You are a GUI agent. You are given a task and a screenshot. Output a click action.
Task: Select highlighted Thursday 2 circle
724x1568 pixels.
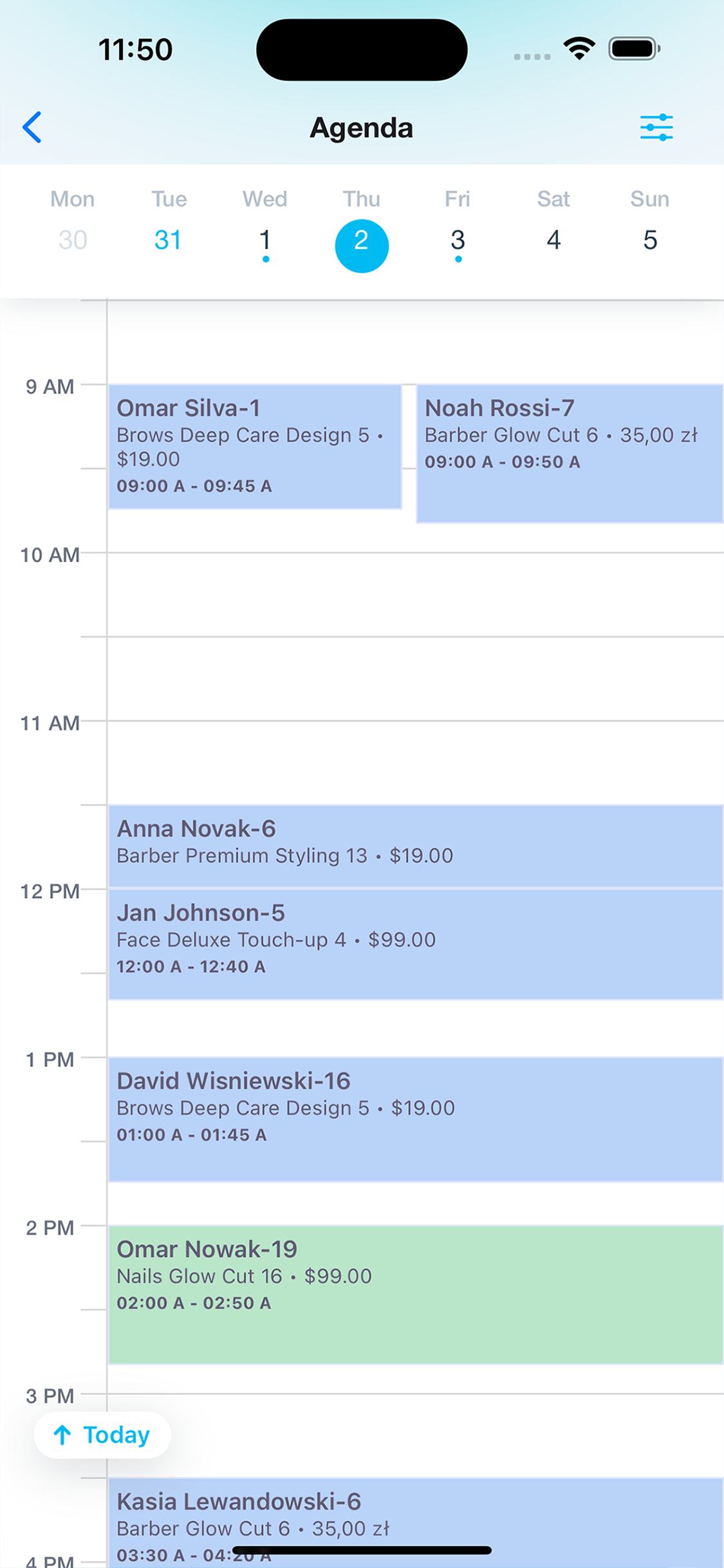362,246
